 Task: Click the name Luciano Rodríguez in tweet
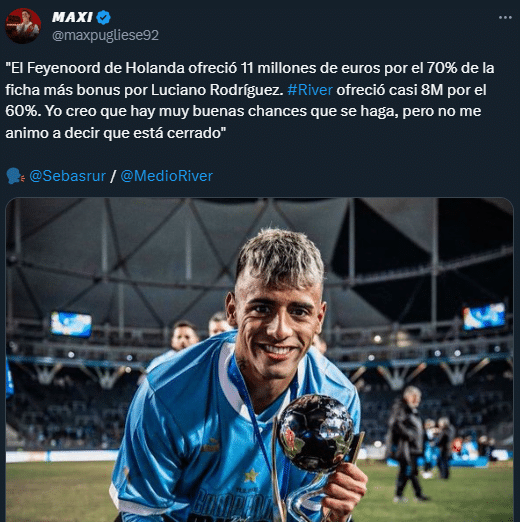click(x=217, y=90)
